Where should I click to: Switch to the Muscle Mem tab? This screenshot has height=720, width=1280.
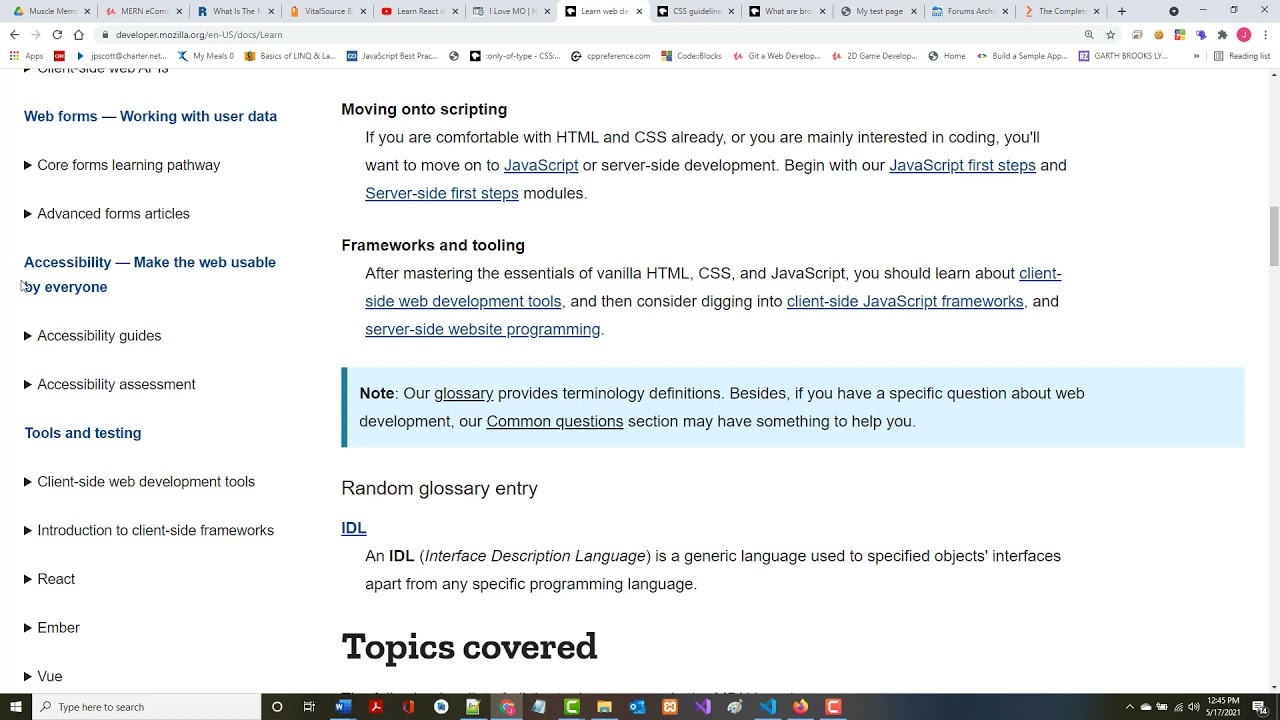coord(49,11)
